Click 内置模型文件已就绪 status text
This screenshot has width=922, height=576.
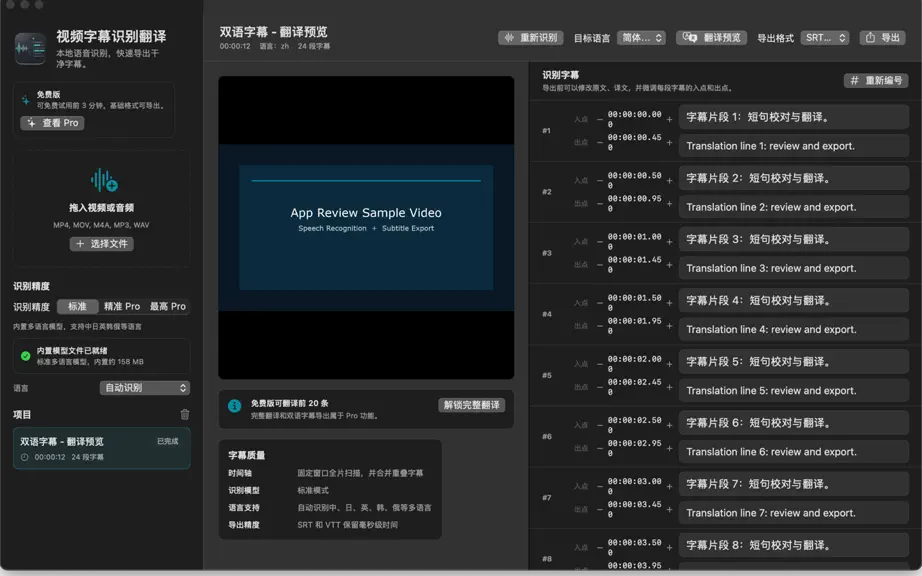[72, 350]
